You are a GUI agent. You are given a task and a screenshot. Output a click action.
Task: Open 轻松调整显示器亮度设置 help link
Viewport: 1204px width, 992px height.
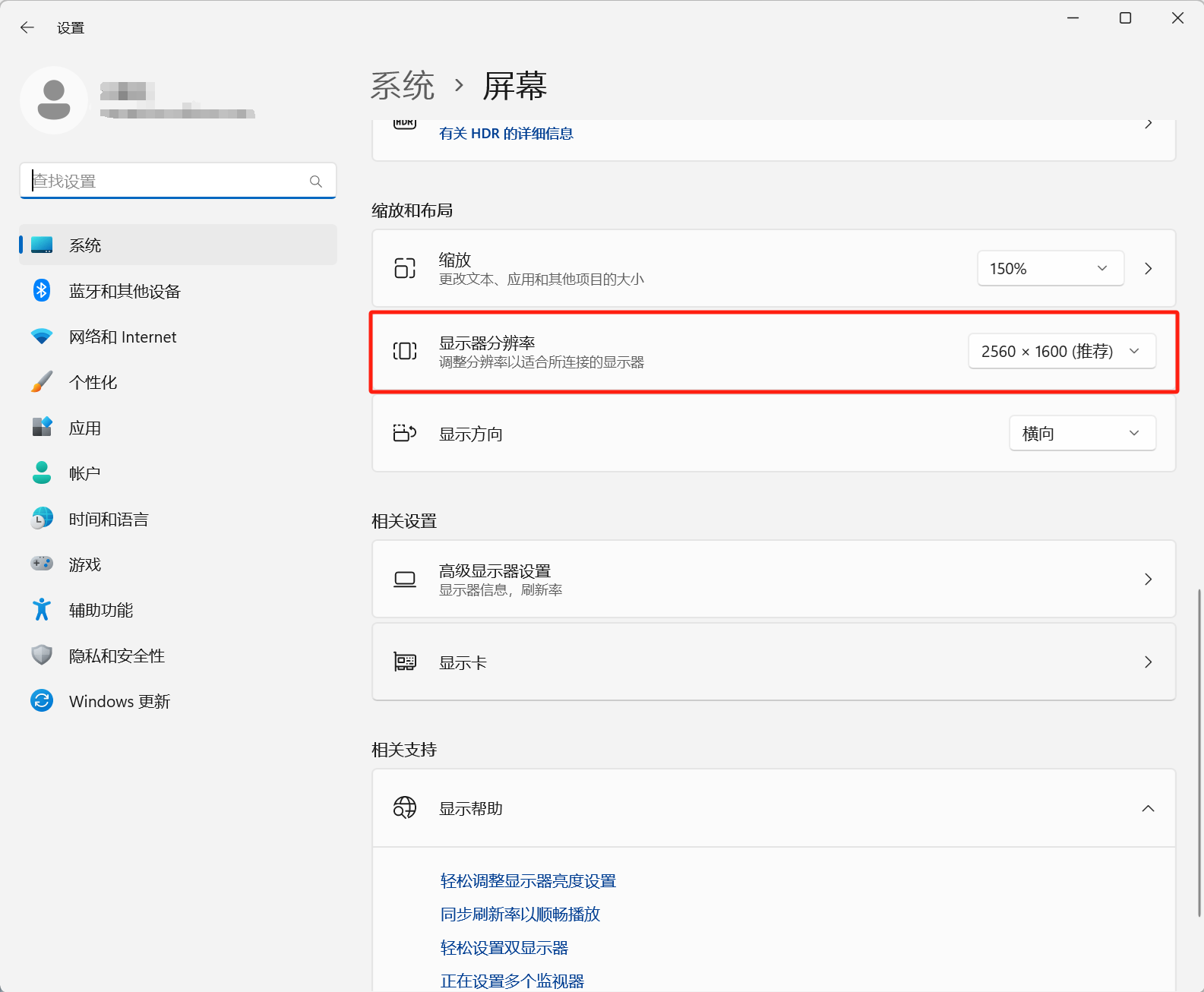point(528,881)
